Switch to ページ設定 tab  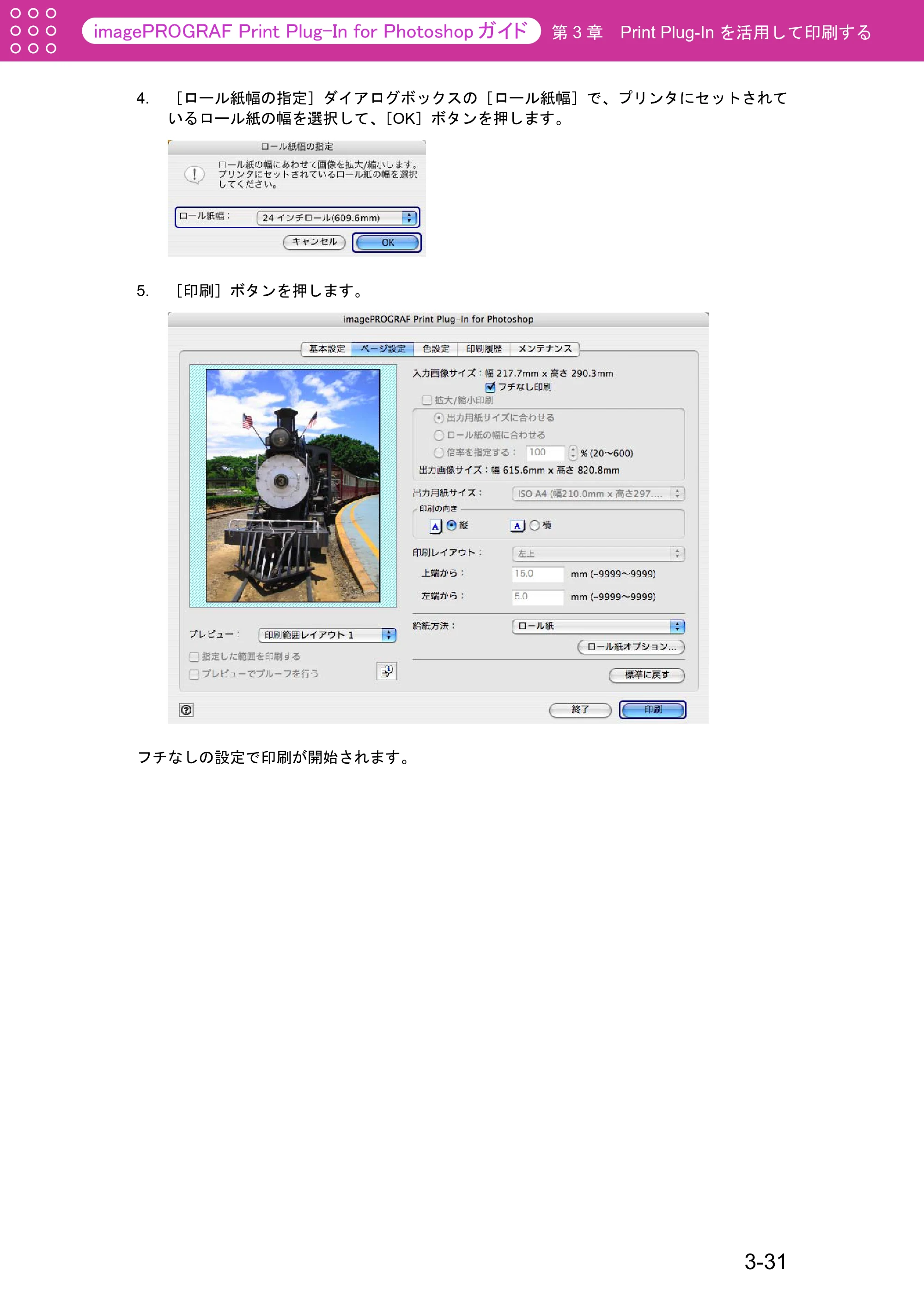(383, 349)
